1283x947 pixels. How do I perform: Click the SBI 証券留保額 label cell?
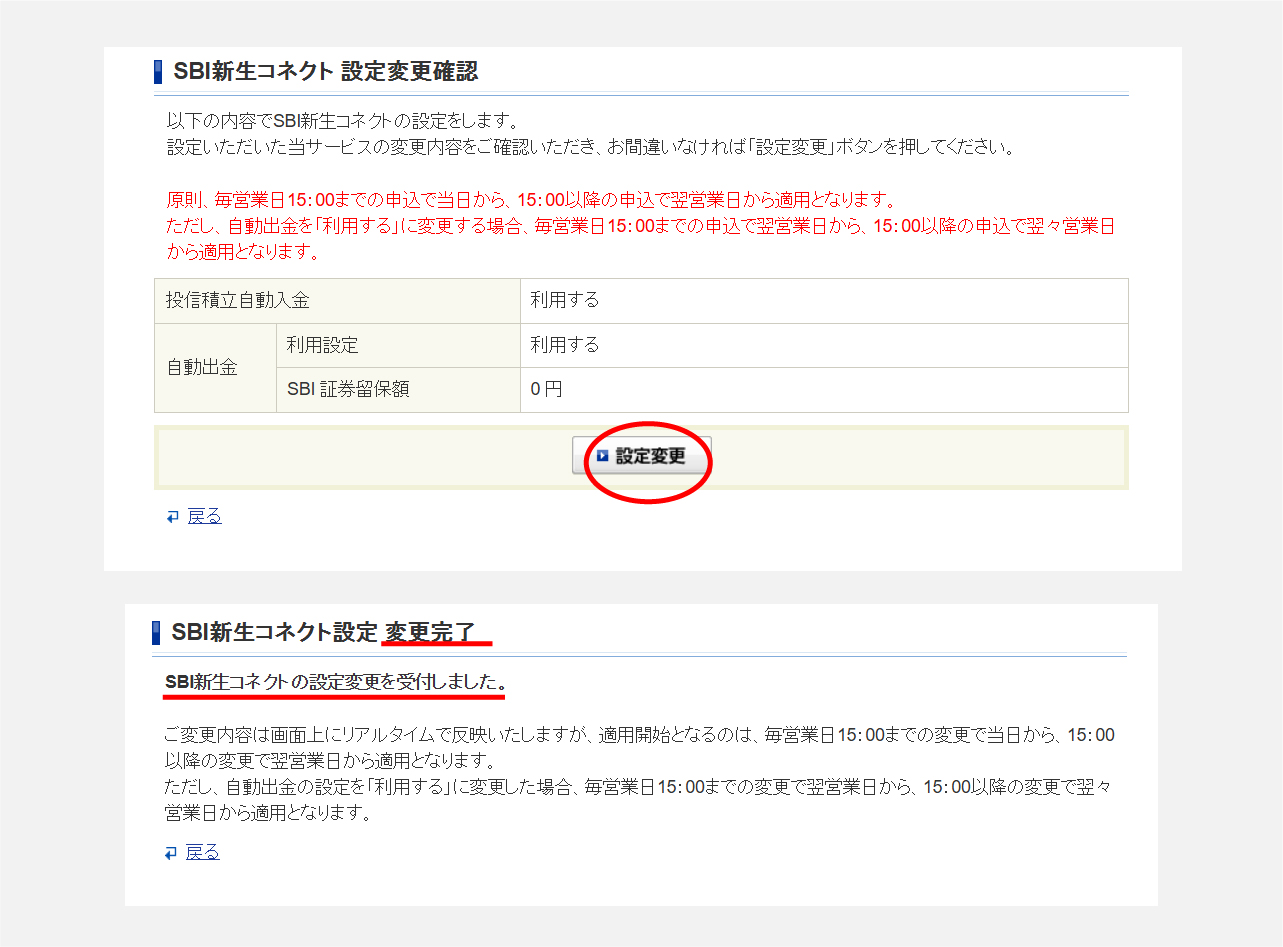click(x=348, y=390)
